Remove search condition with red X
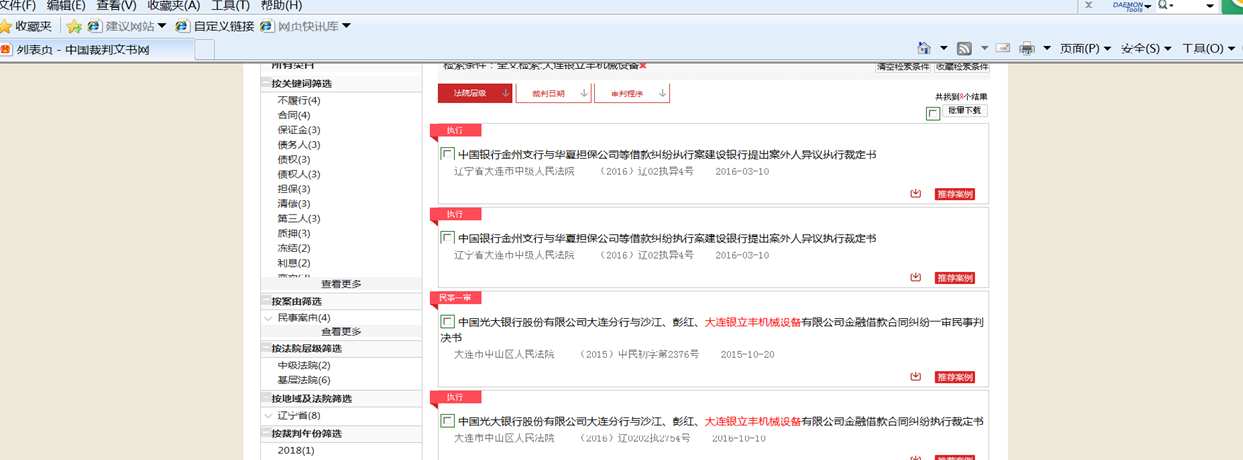This screenshot has height=460, width=1243. 643,65
